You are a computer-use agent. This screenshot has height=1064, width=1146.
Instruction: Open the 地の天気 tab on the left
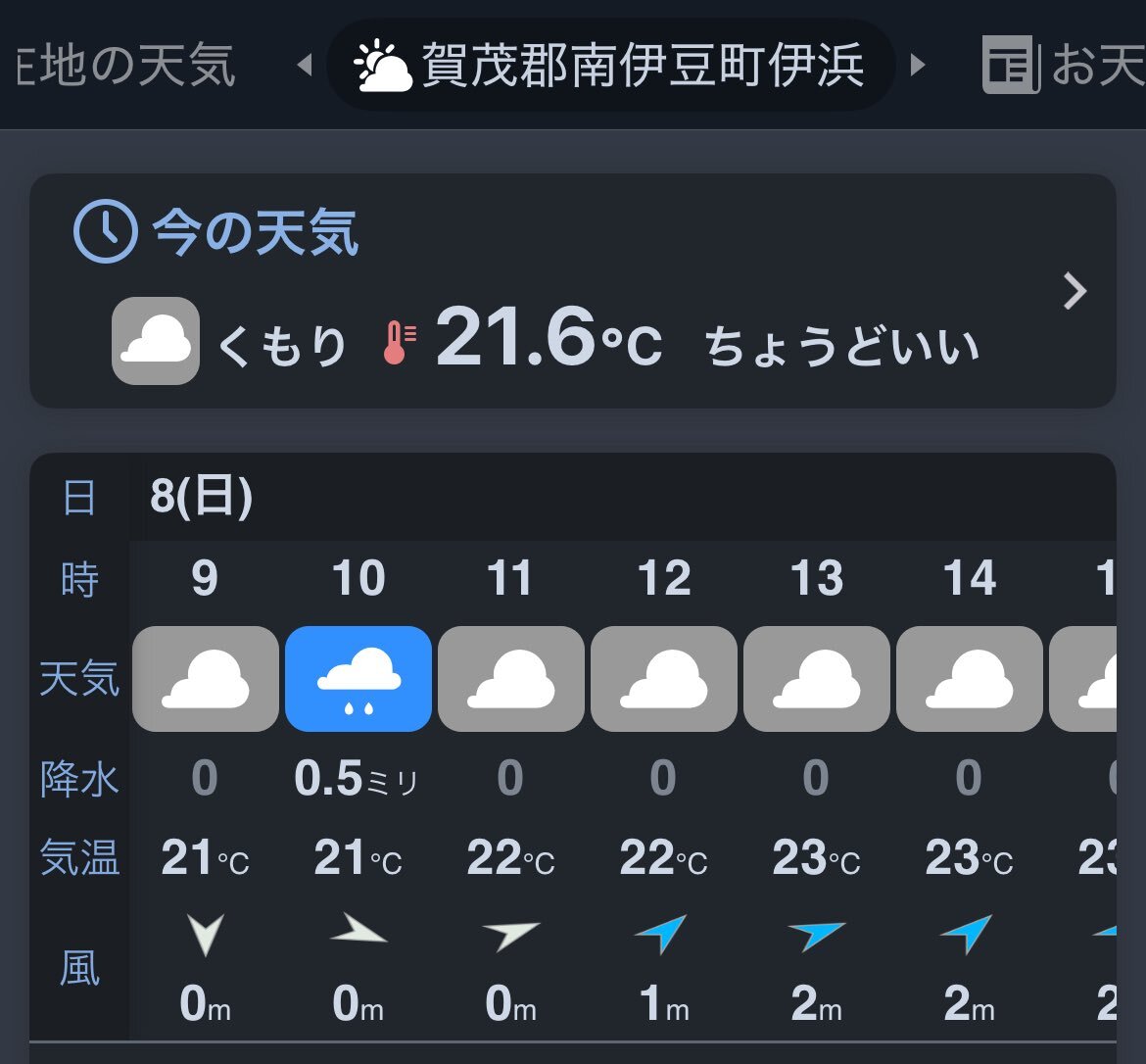tap(125, 65)
